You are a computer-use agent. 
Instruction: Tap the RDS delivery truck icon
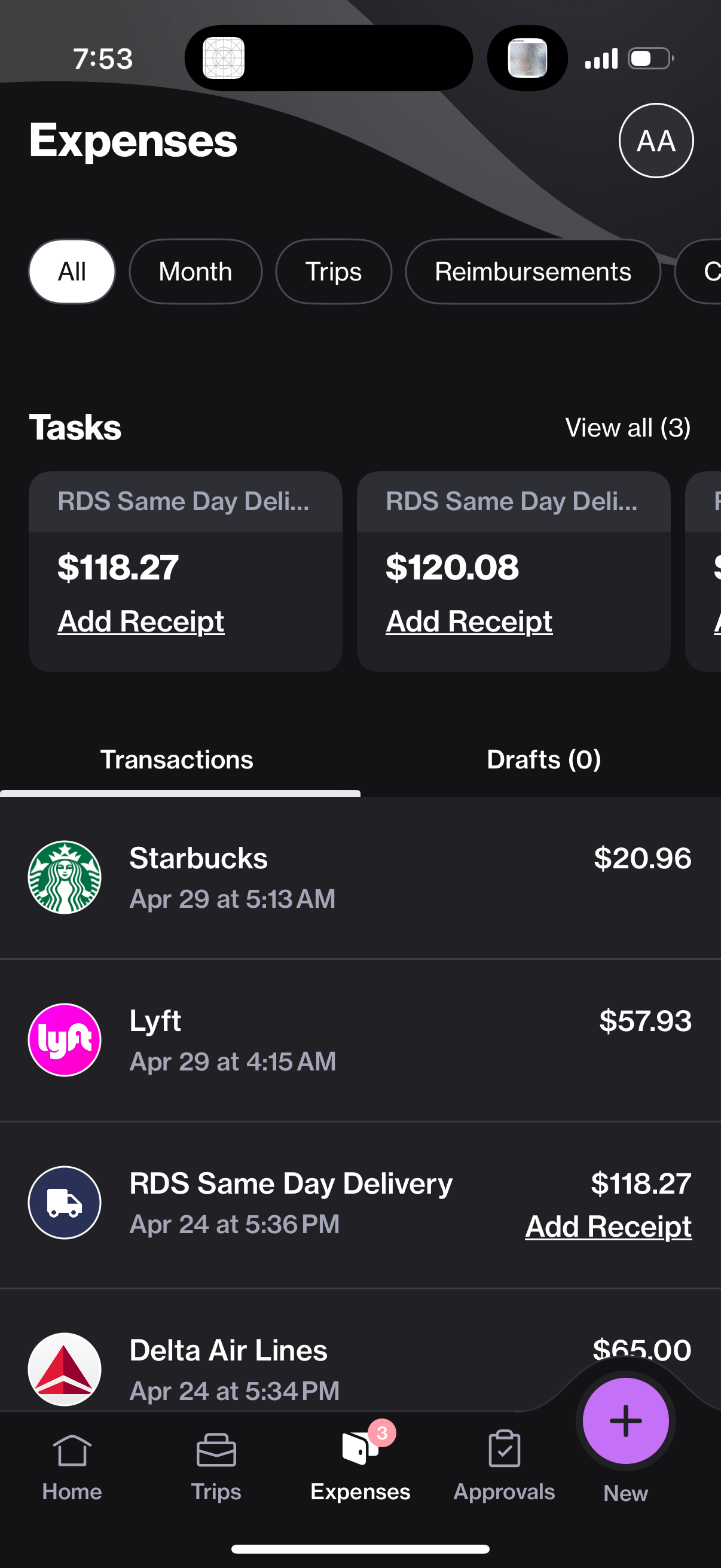65,1202
